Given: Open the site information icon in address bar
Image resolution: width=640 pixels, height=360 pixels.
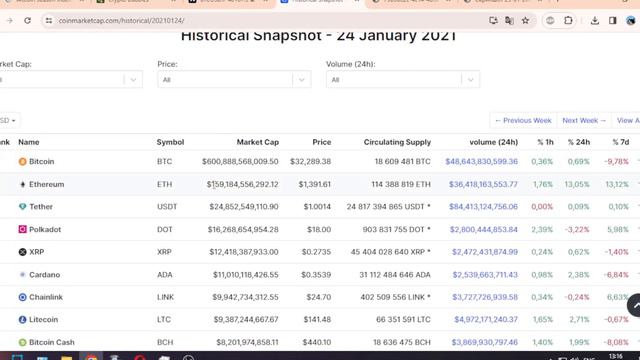Looking at the screenshot, I should (x=49, y=20).
